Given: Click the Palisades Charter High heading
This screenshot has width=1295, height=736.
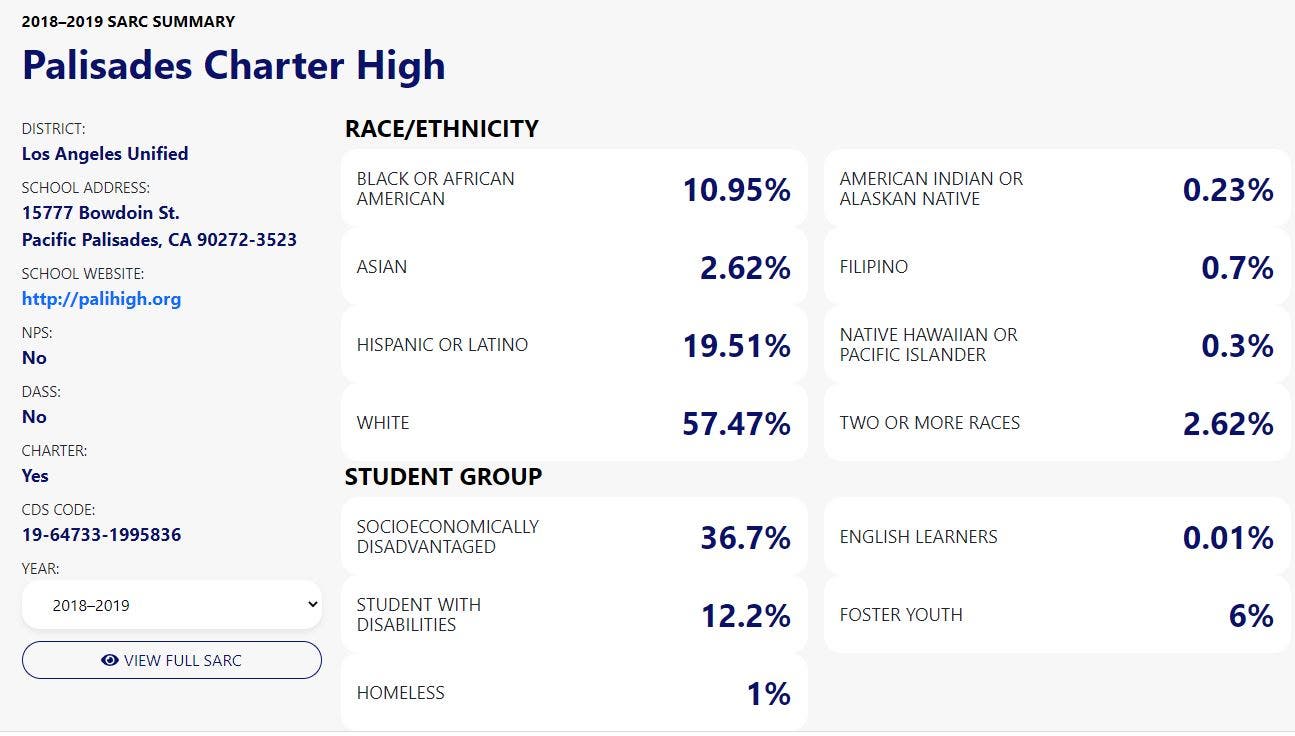Looking at the screenshot, I should click(x=234, y=66).
